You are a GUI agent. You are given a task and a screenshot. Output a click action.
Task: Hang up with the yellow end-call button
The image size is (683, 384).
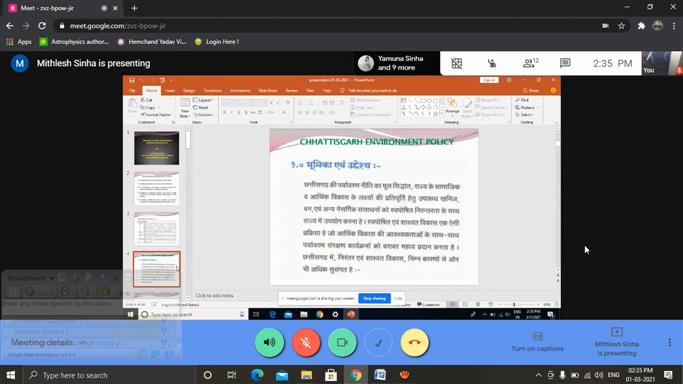(414, 343)
